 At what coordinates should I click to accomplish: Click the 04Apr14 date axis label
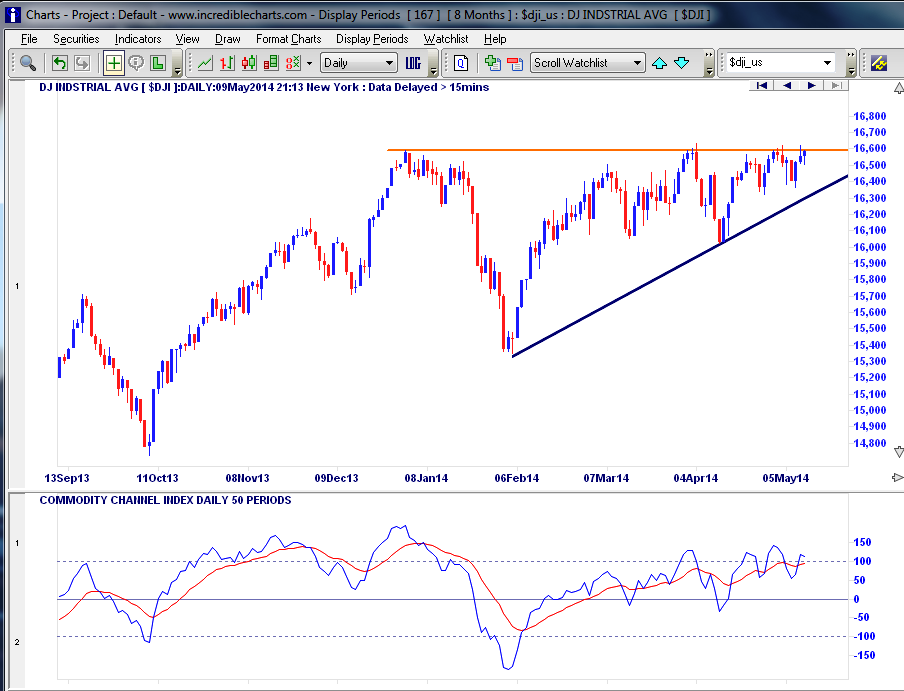point(696,478)
